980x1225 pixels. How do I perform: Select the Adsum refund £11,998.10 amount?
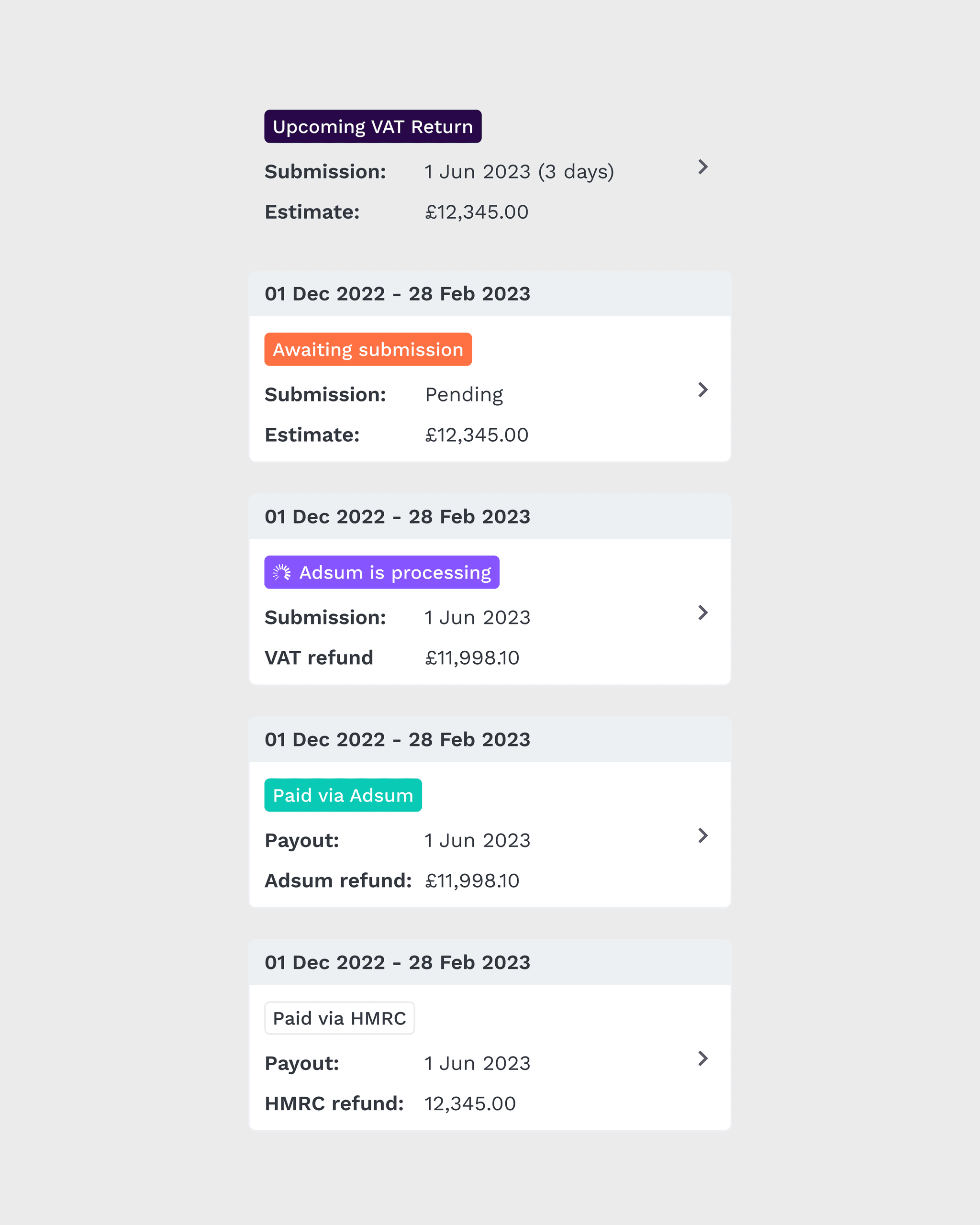pos(471,880)
